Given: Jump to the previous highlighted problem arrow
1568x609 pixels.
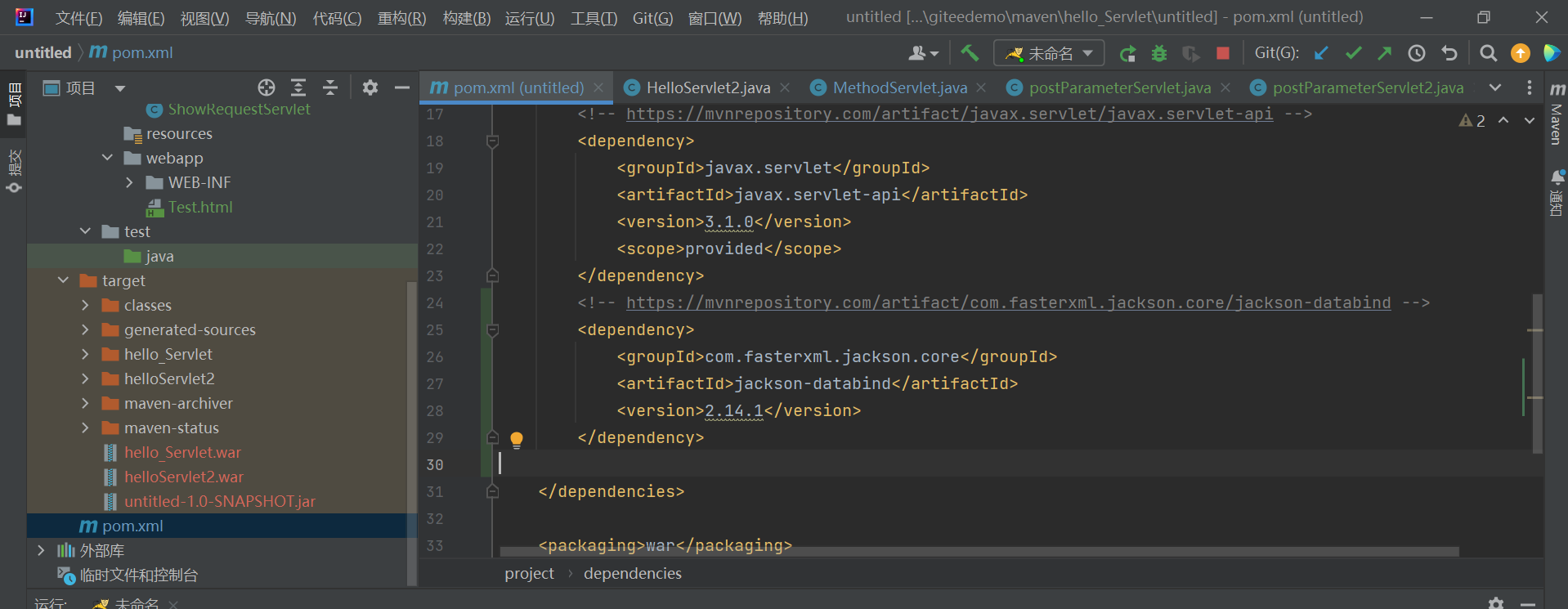Looking at the screenshot, I should tap(1503, 120).
